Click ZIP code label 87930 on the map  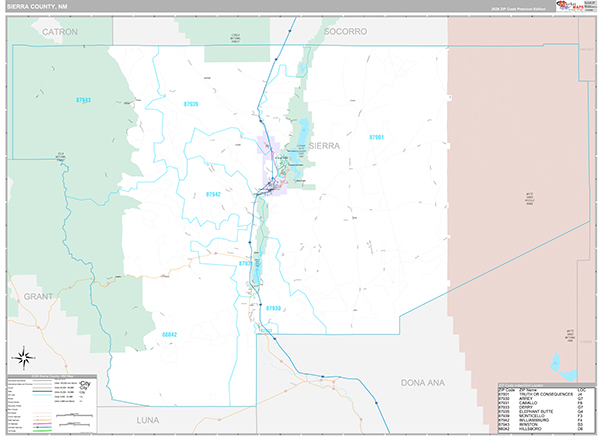(x=273, y=308)
